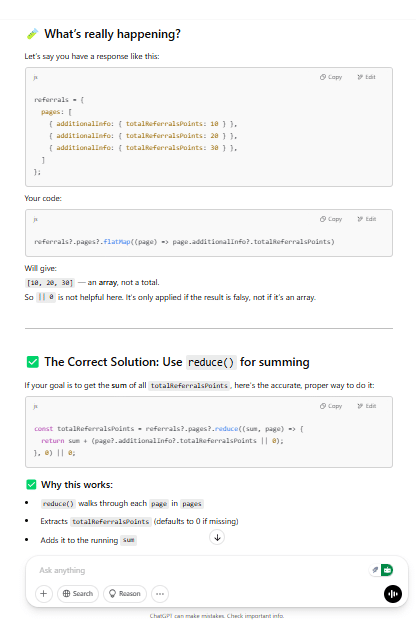Click the totalReferralsPoints inline code in the paragraph
The width and height of the screenshot is (416, 624).
pyautogui.click(x=189, y=385)
